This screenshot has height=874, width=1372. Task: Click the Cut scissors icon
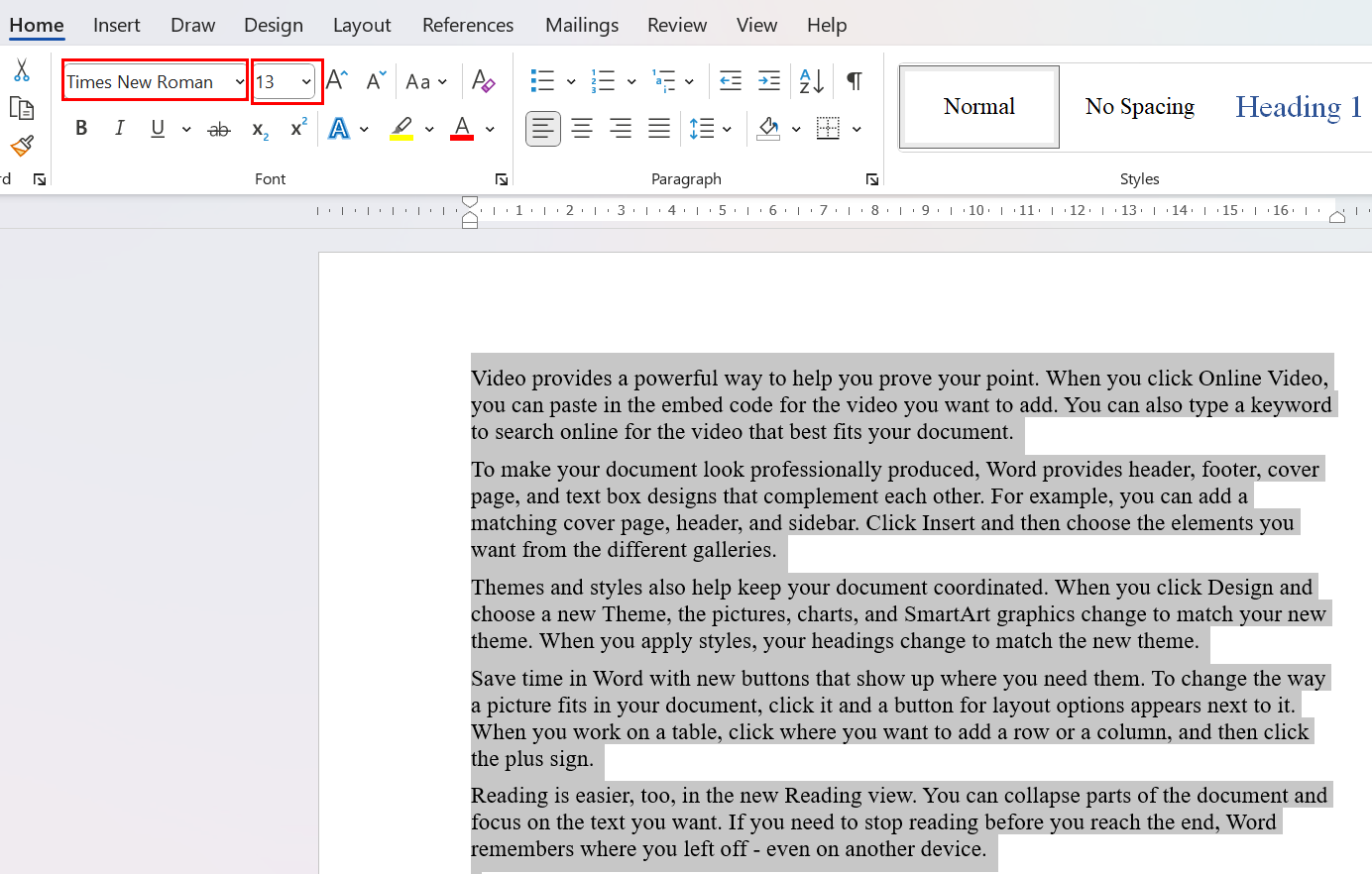pyautogui.click(x=22, y=70)
